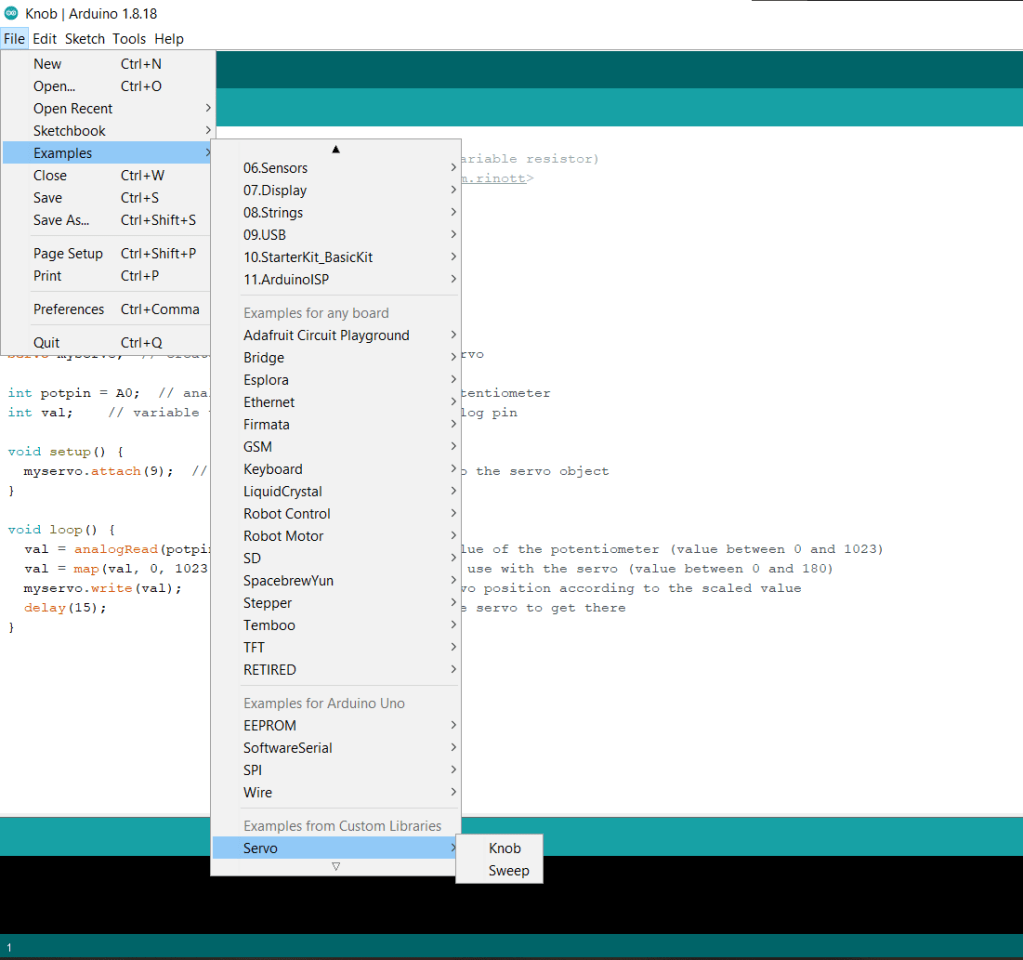Viewport: 1023px width, 960px height.
Task: Open the Edit menu
Action: click(x=44, y=39)
